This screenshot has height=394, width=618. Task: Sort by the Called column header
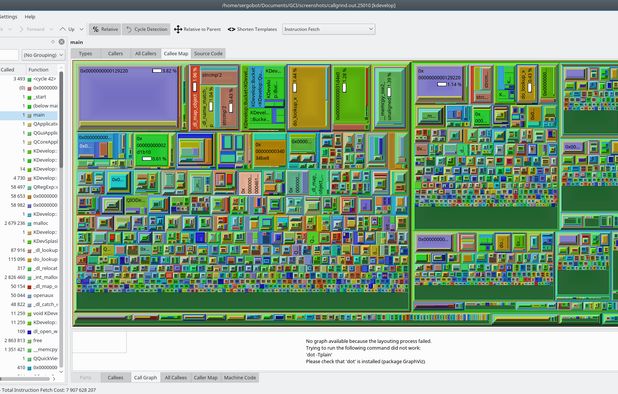pyautogui.click(x=12, y=69)
